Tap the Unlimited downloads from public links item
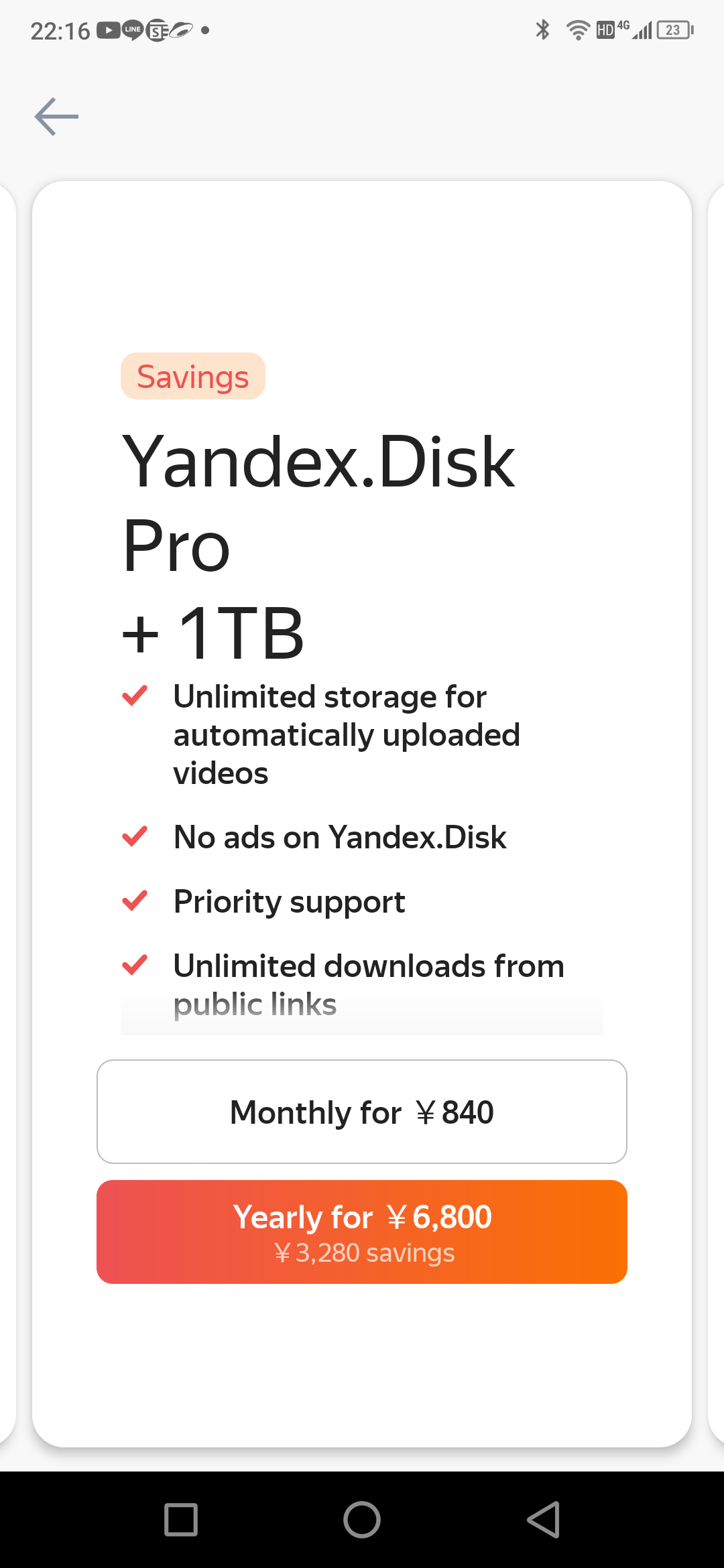724x1568 pixels. [368, 985]
